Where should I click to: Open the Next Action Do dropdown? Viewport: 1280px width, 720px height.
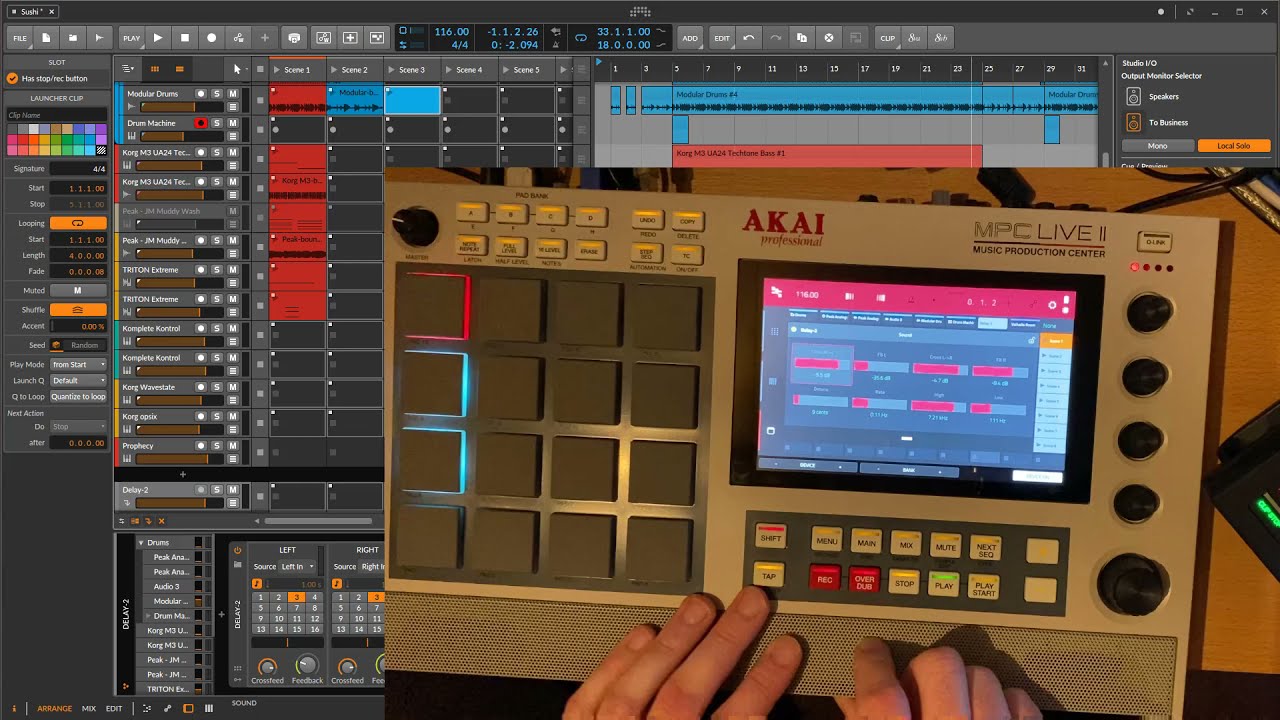click(78, 426)
